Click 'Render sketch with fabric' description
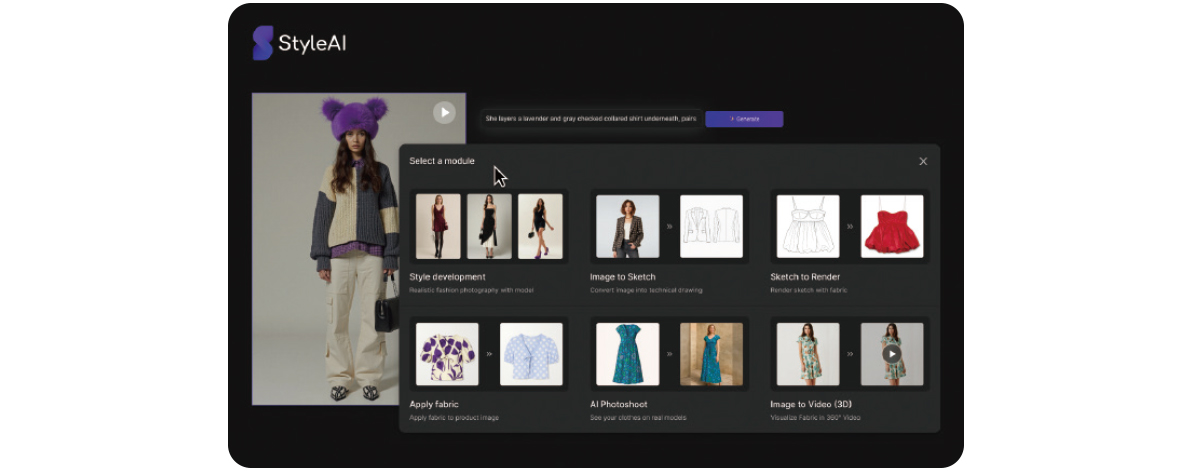Image resolution: width=1193 pixels, height=471 pixels. (x=809, y=291)
